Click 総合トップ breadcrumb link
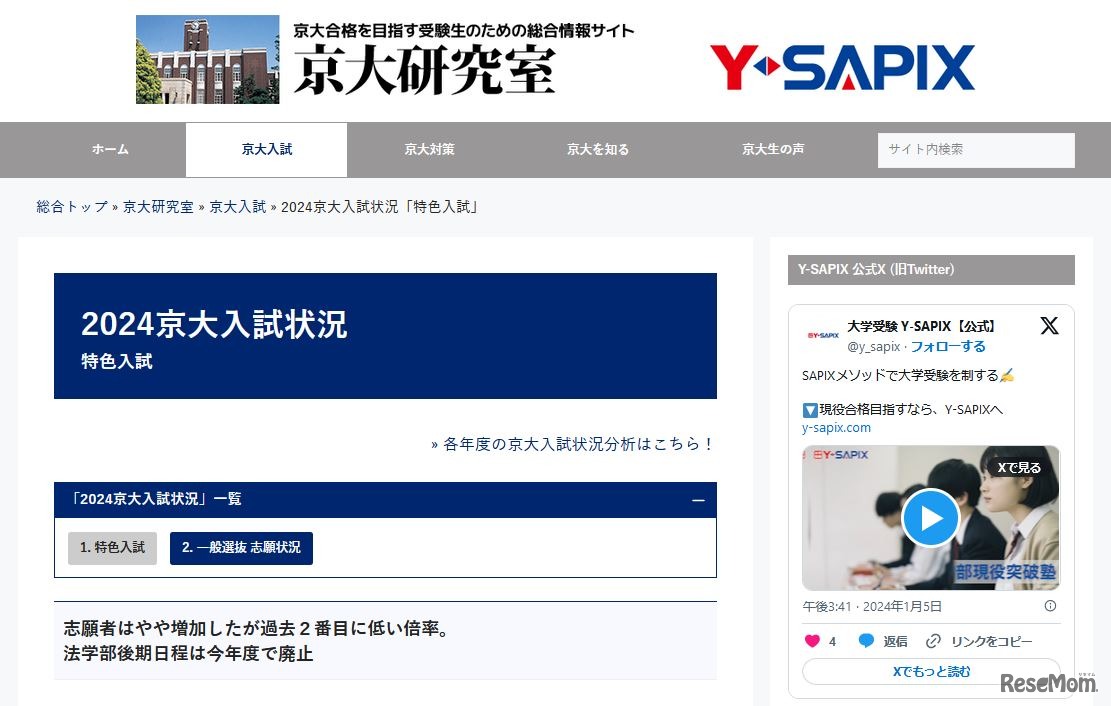Viewport: 1111px width, 706px height. [72, 207]
